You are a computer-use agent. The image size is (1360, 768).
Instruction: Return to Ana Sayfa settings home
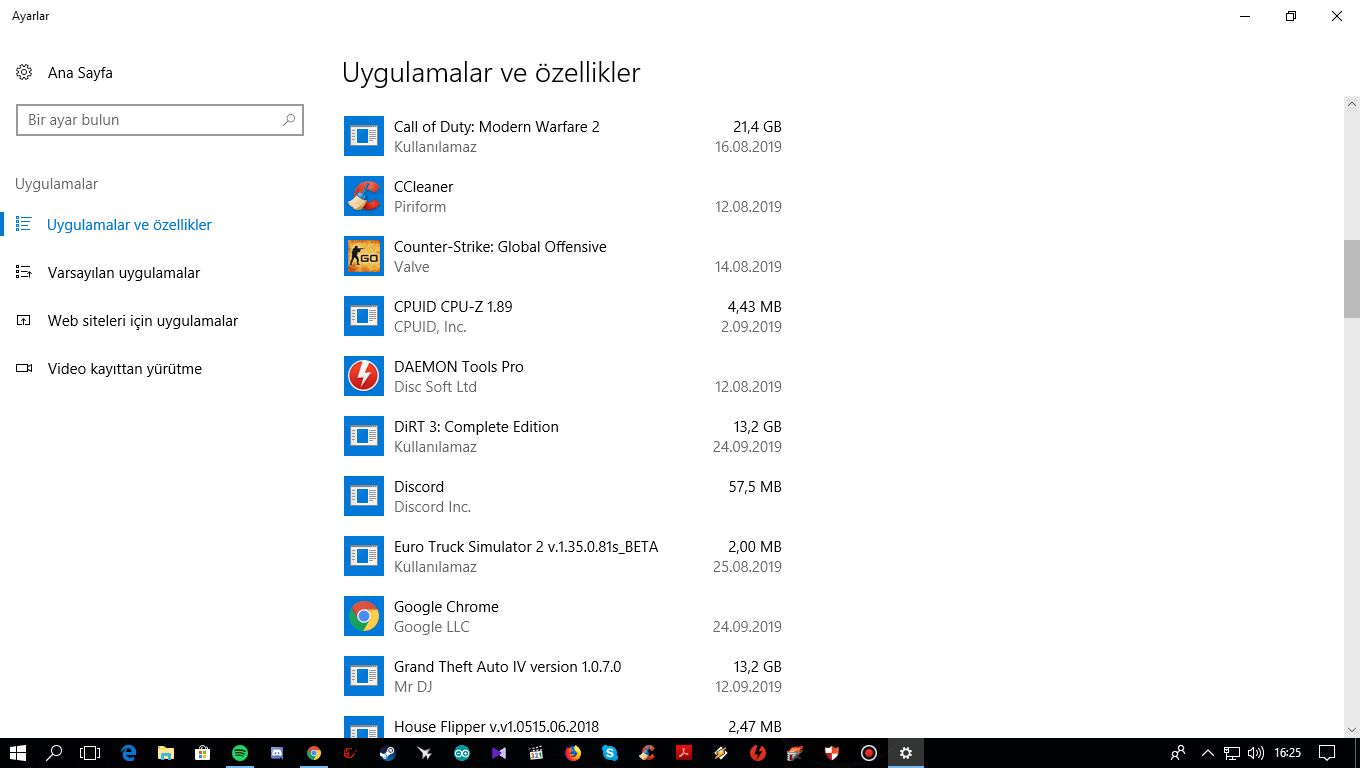point(80,73)
